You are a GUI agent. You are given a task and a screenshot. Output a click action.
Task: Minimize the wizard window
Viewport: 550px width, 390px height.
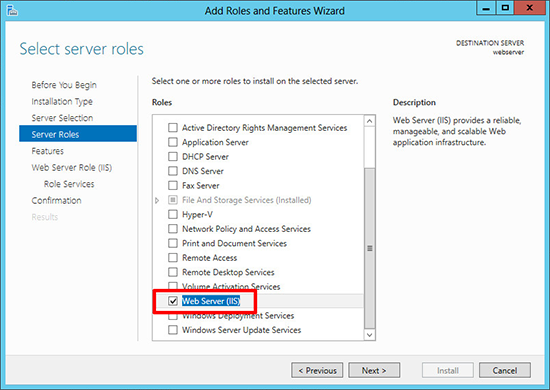[x=486, y=9]
